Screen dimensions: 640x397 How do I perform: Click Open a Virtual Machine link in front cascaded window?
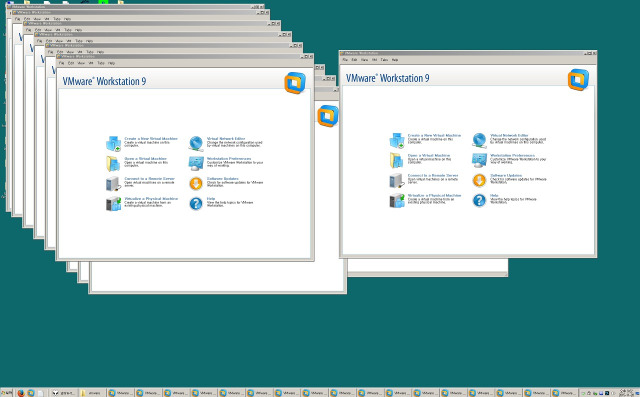[x=145, y=159]
